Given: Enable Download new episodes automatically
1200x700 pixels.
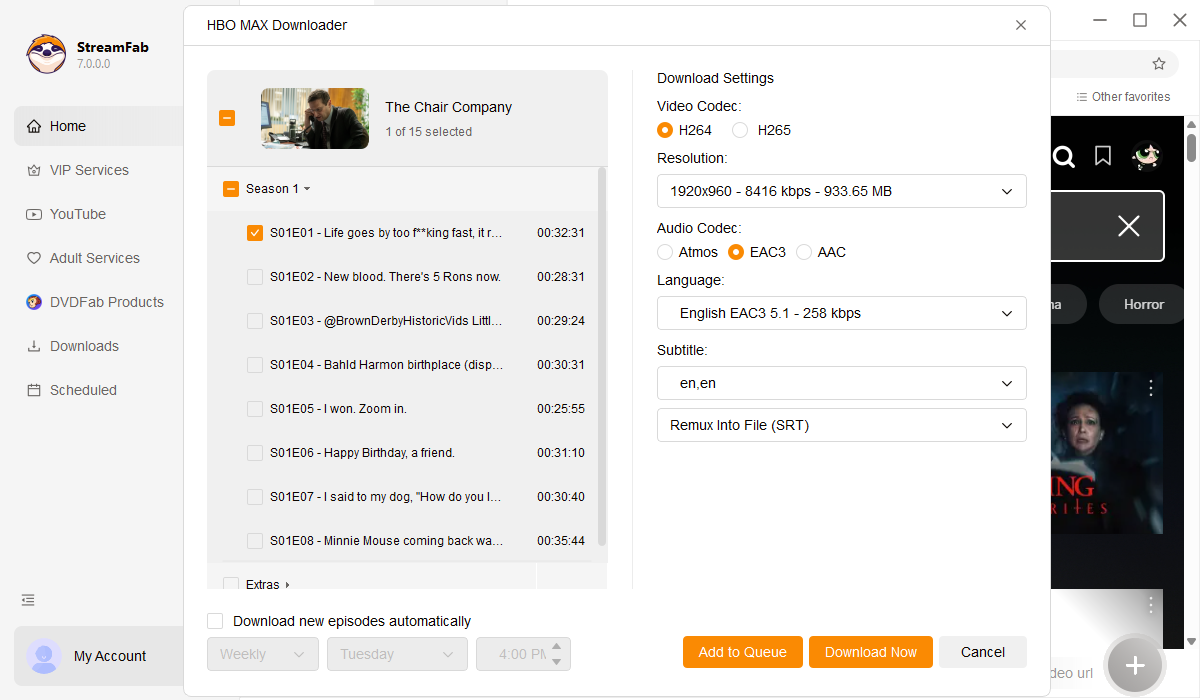Looking at the screenshot, I should [215, 621].
